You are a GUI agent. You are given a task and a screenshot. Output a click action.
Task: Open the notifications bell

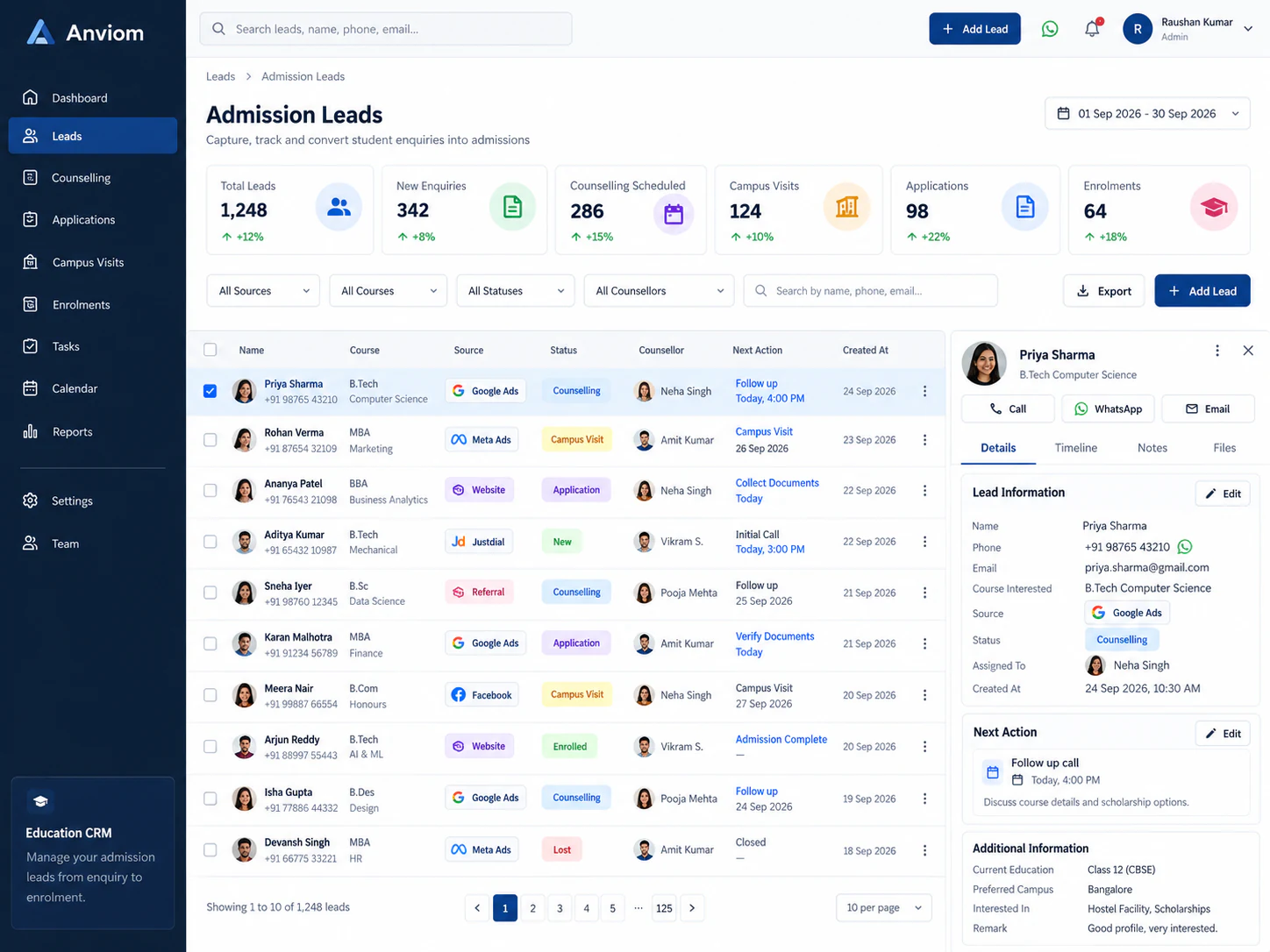[1092, 29]
